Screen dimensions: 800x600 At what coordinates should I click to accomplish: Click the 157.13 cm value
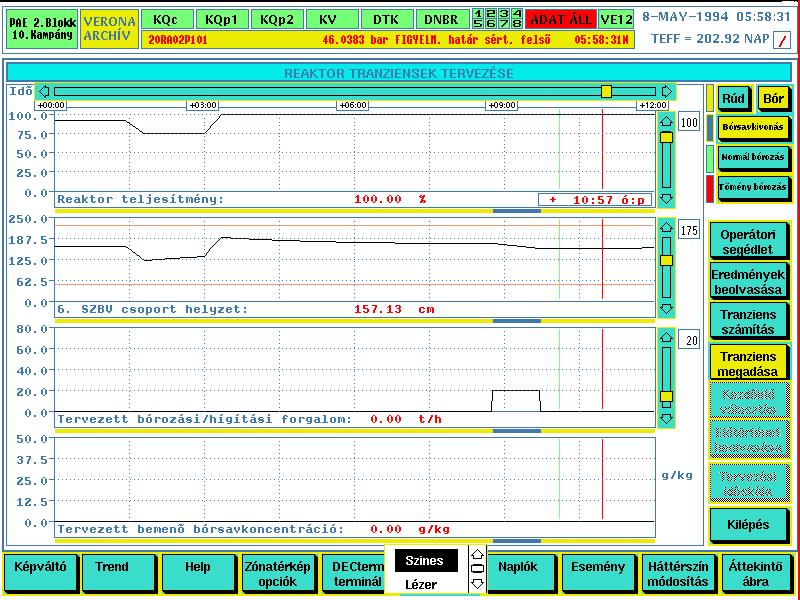[394, 309]
